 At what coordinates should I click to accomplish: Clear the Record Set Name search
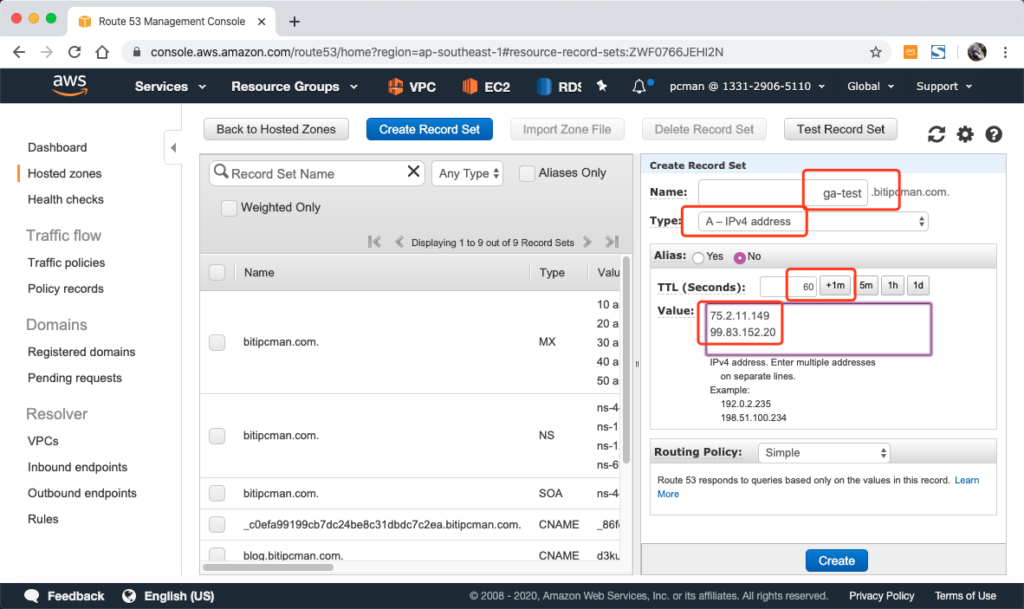[x=414, y=173]
